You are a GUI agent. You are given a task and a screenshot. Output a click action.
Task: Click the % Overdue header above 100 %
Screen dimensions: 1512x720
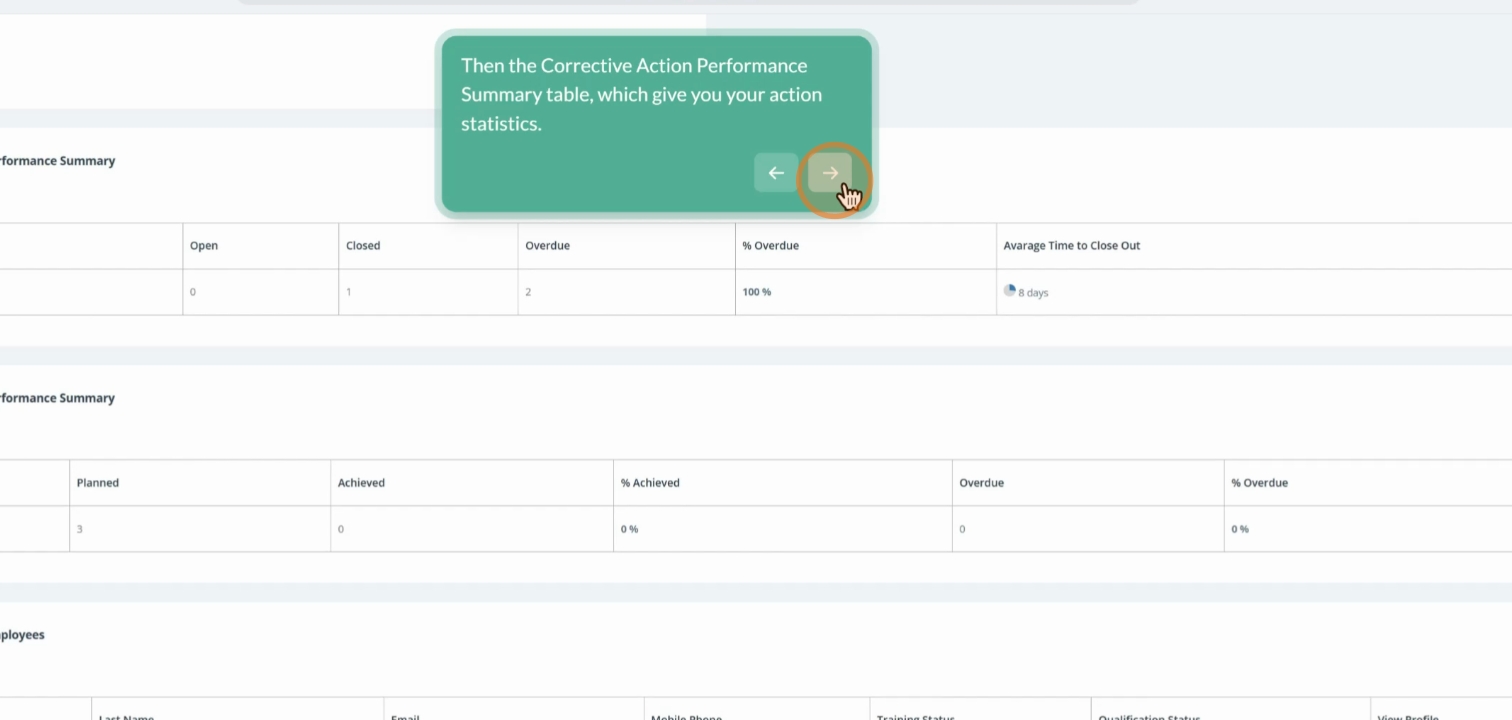click(x=770, y=246)
